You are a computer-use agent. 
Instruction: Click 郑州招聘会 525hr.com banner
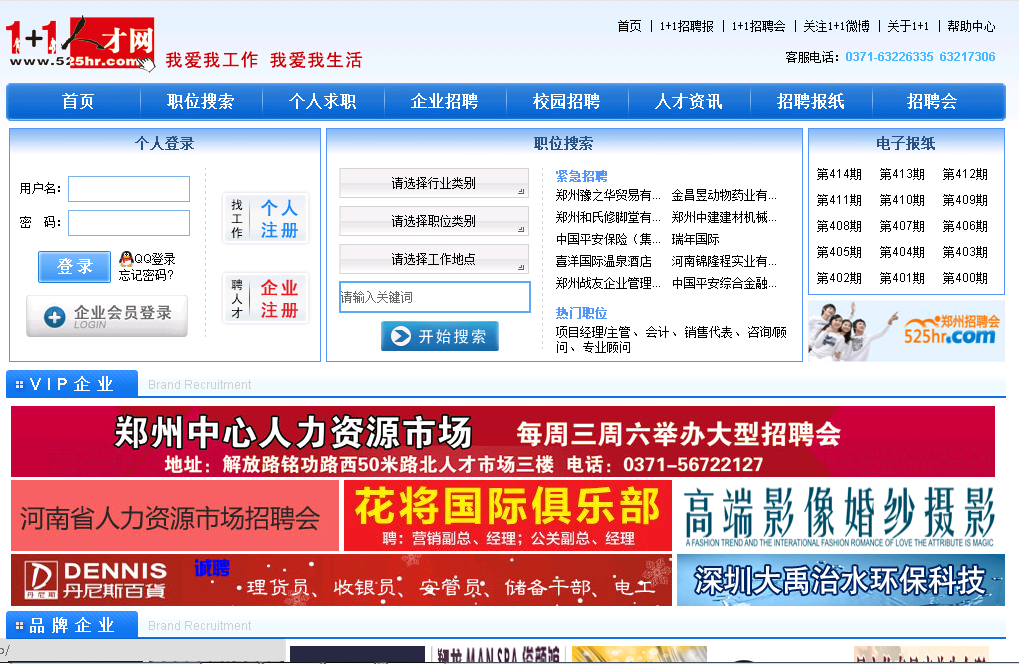(907, 331)
